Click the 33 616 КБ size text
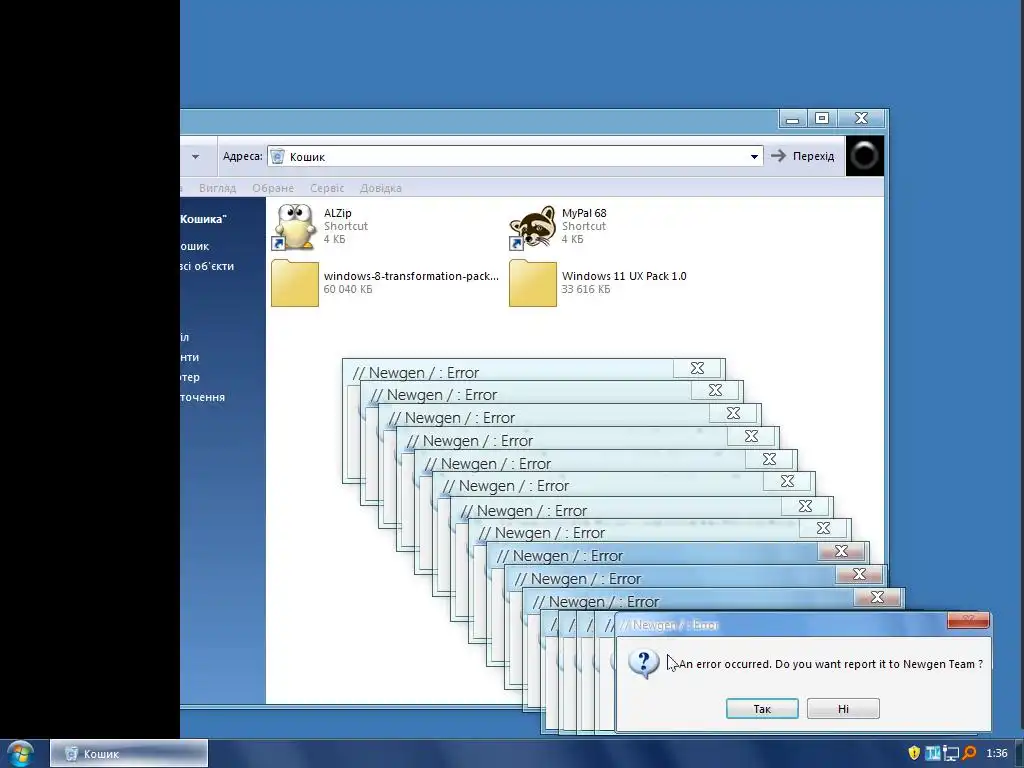Screen dimensions: 1024x768 point(586,289)
